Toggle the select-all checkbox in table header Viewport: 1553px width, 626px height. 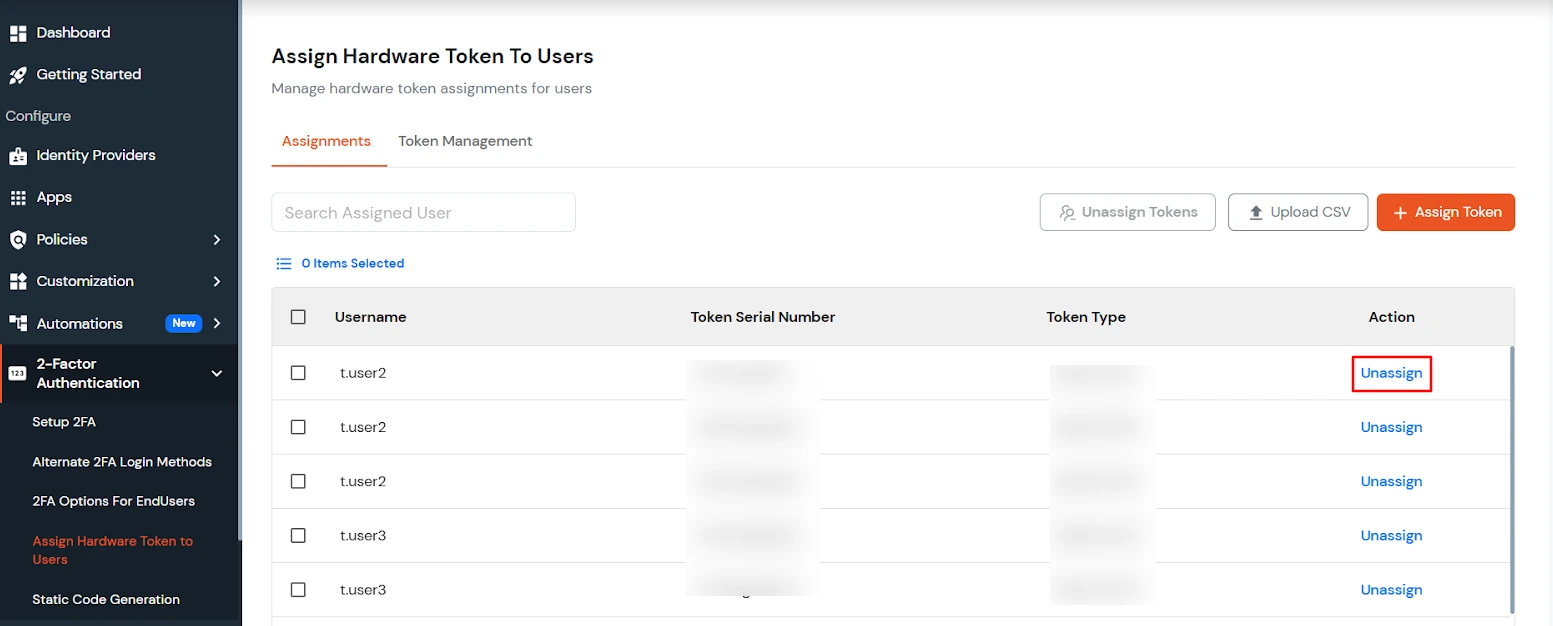point(298,316)
